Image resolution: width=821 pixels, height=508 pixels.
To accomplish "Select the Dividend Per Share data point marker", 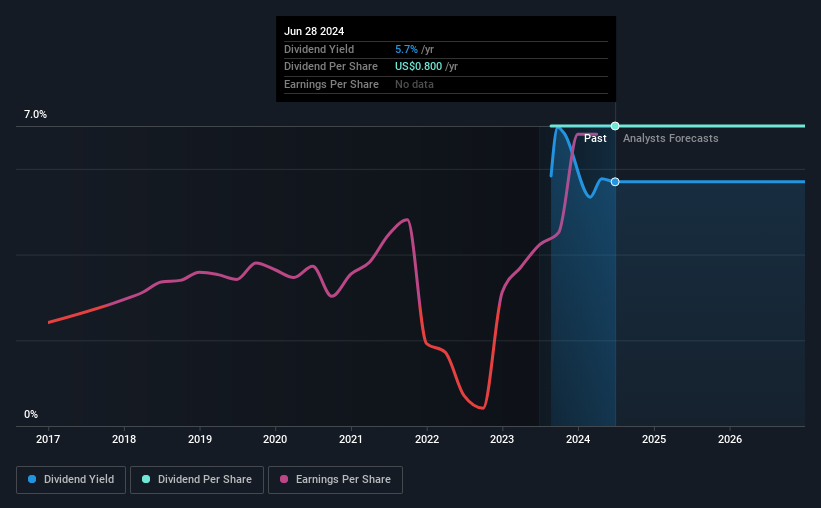I will (615, 126).
